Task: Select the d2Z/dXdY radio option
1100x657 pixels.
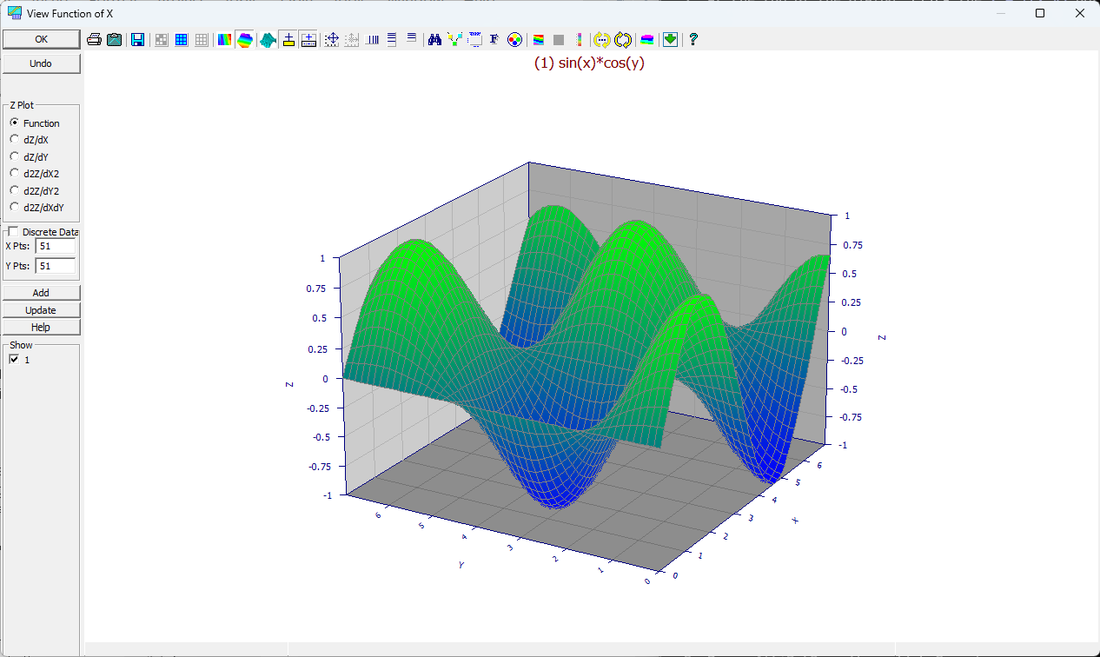Action: point(14,207)
